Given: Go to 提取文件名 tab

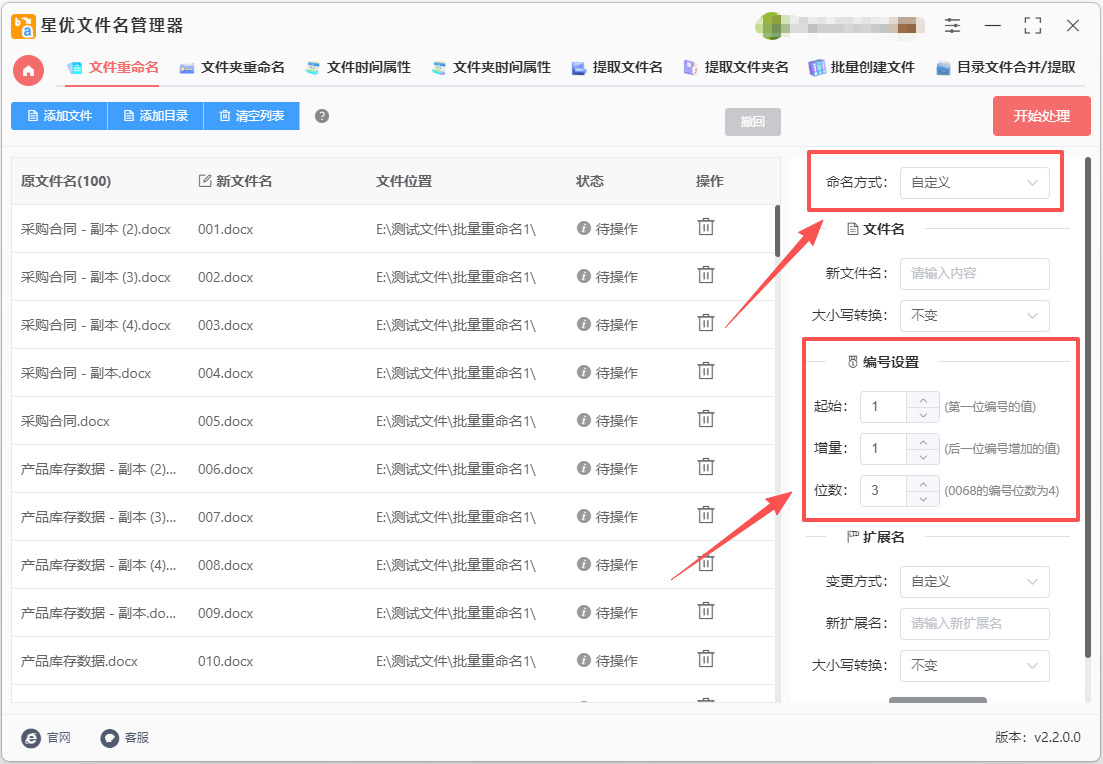Looking at the screenshot, I should [617, 68].
